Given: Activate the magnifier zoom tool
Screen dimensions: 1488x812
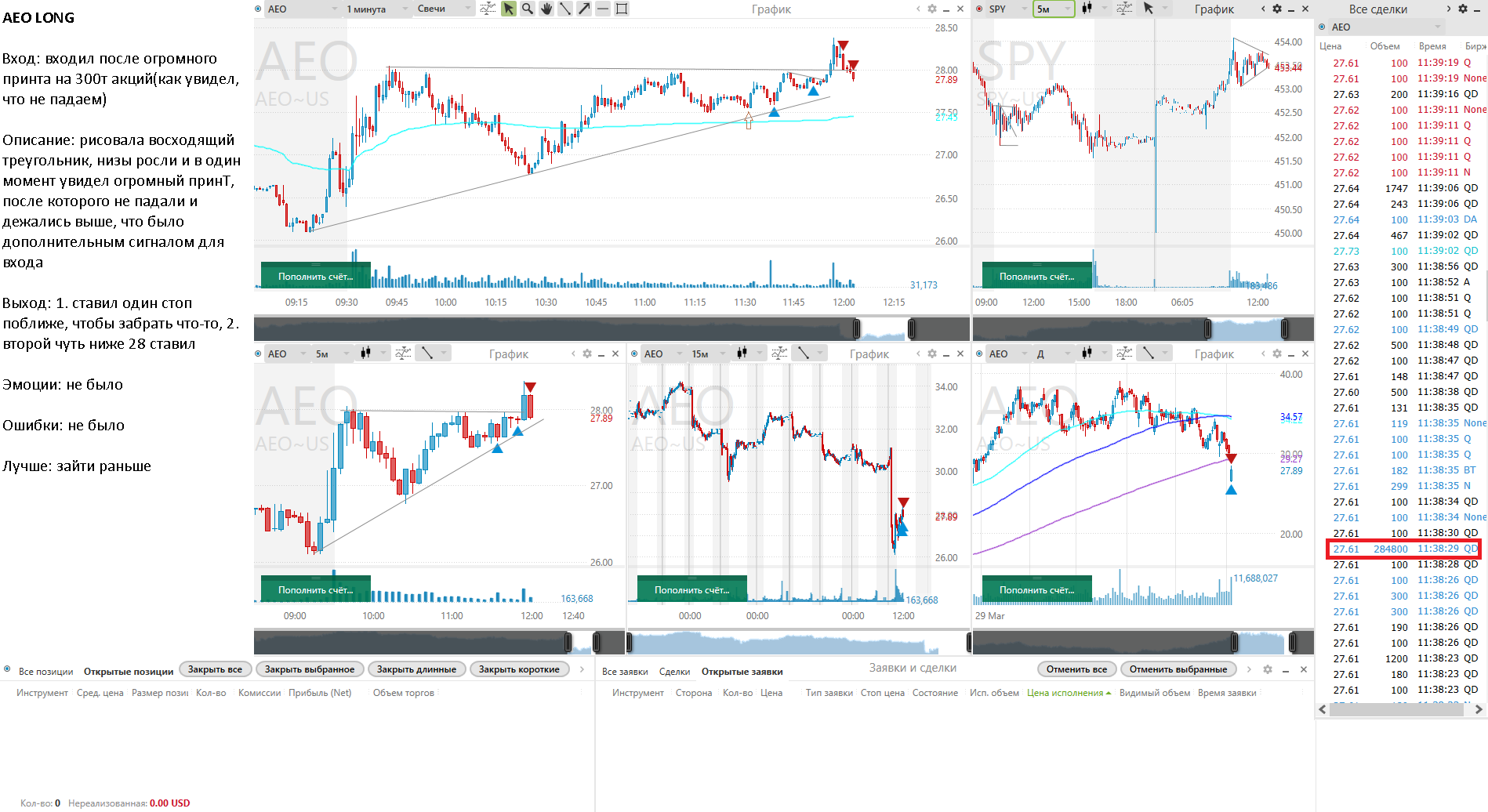Looking at the screenshot, I should click(x=528, y=9).
